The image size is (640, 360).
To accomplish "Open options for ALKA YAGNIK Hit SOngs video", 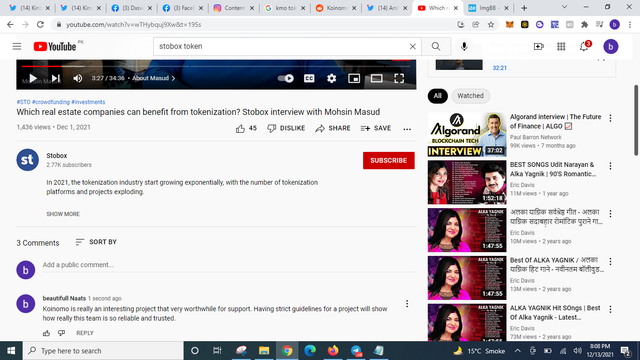I will tap(611, 309).
